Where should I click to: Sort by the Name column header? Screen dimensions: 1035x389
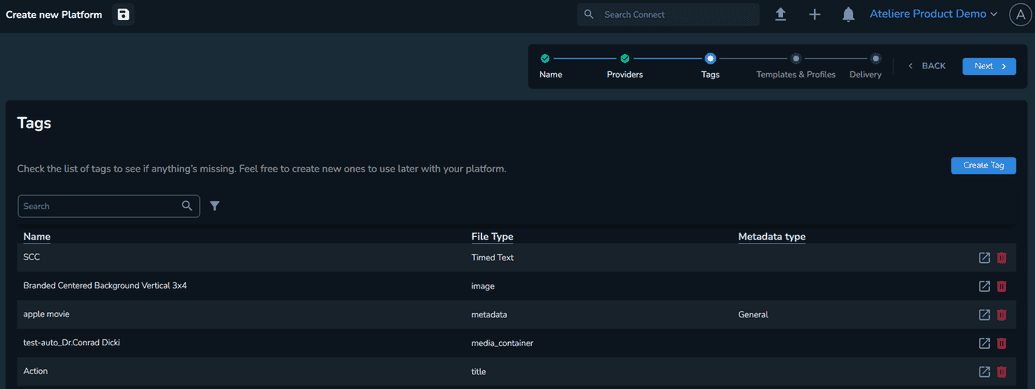(x=37, y=236)
